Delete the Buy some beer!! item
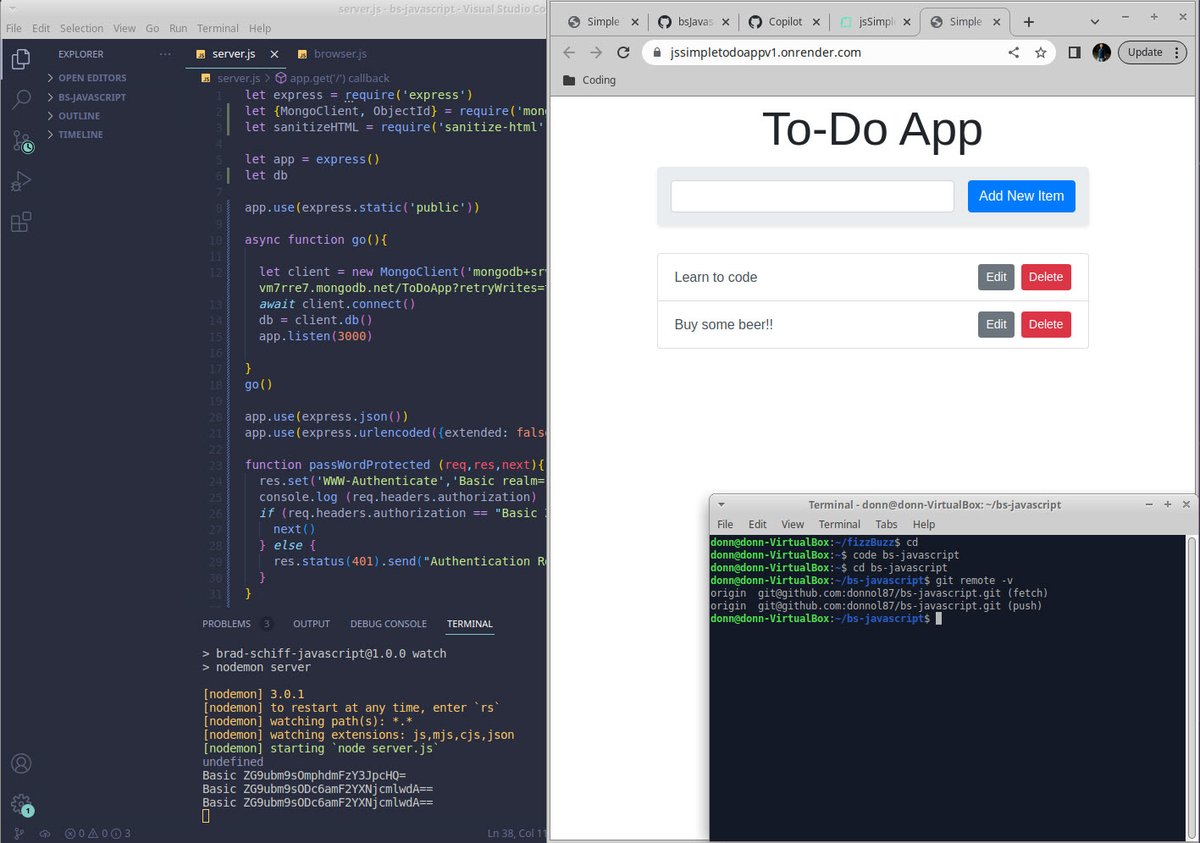Viewport: 1200px width, 843px height. click(x=1046, y=324)
